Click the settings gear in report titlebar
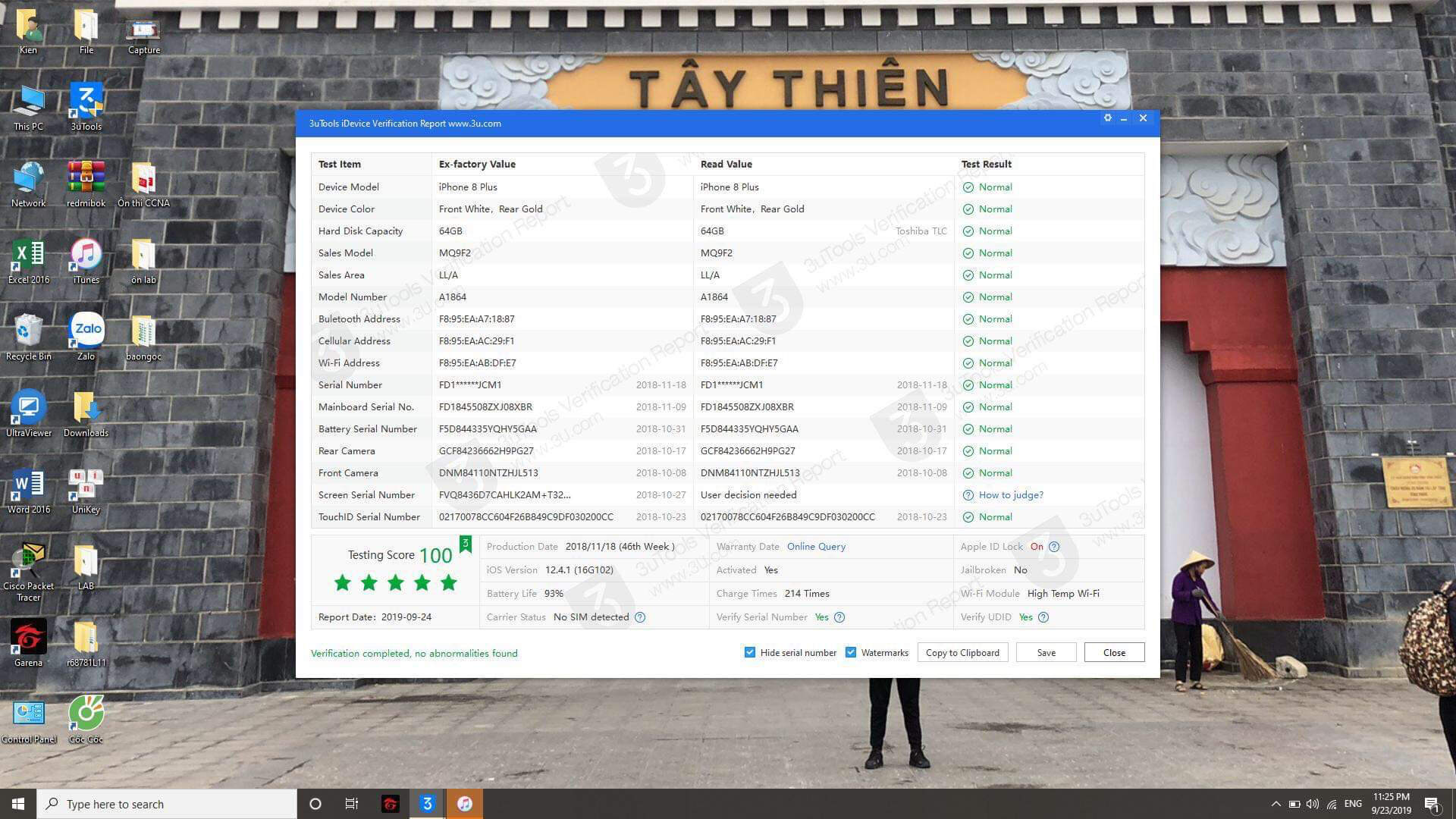Screen dimensions: 1456x819 coord(1107,118)
